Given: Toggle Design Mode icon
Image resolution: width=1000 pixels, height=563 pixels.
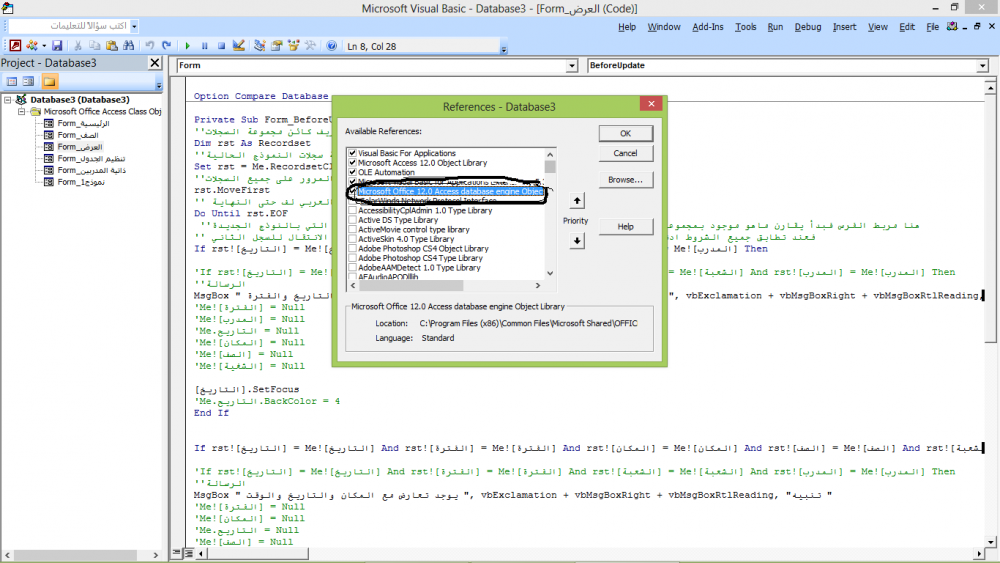Looking at the screenshot, I should (239, 45).
